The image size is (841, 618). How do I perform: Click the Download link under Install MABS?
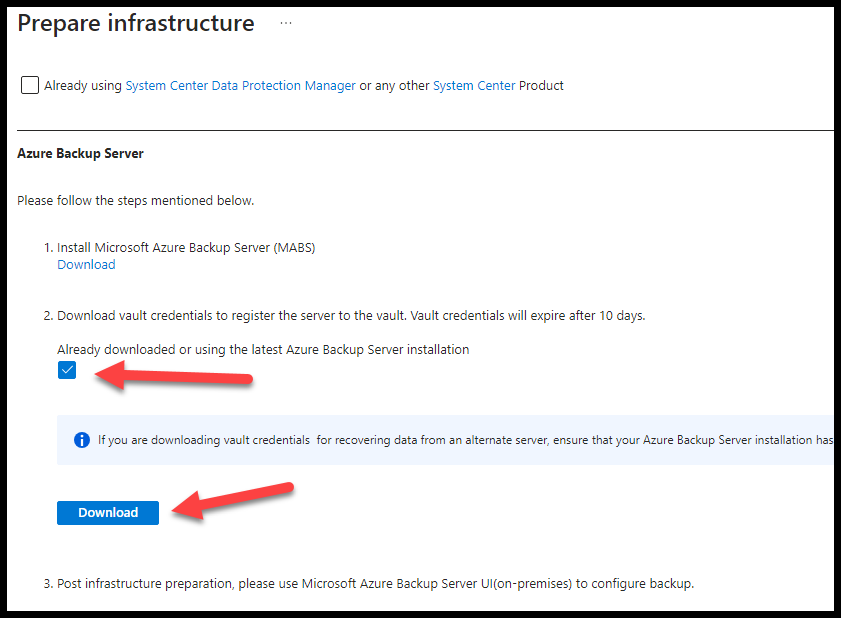[86, 264]
